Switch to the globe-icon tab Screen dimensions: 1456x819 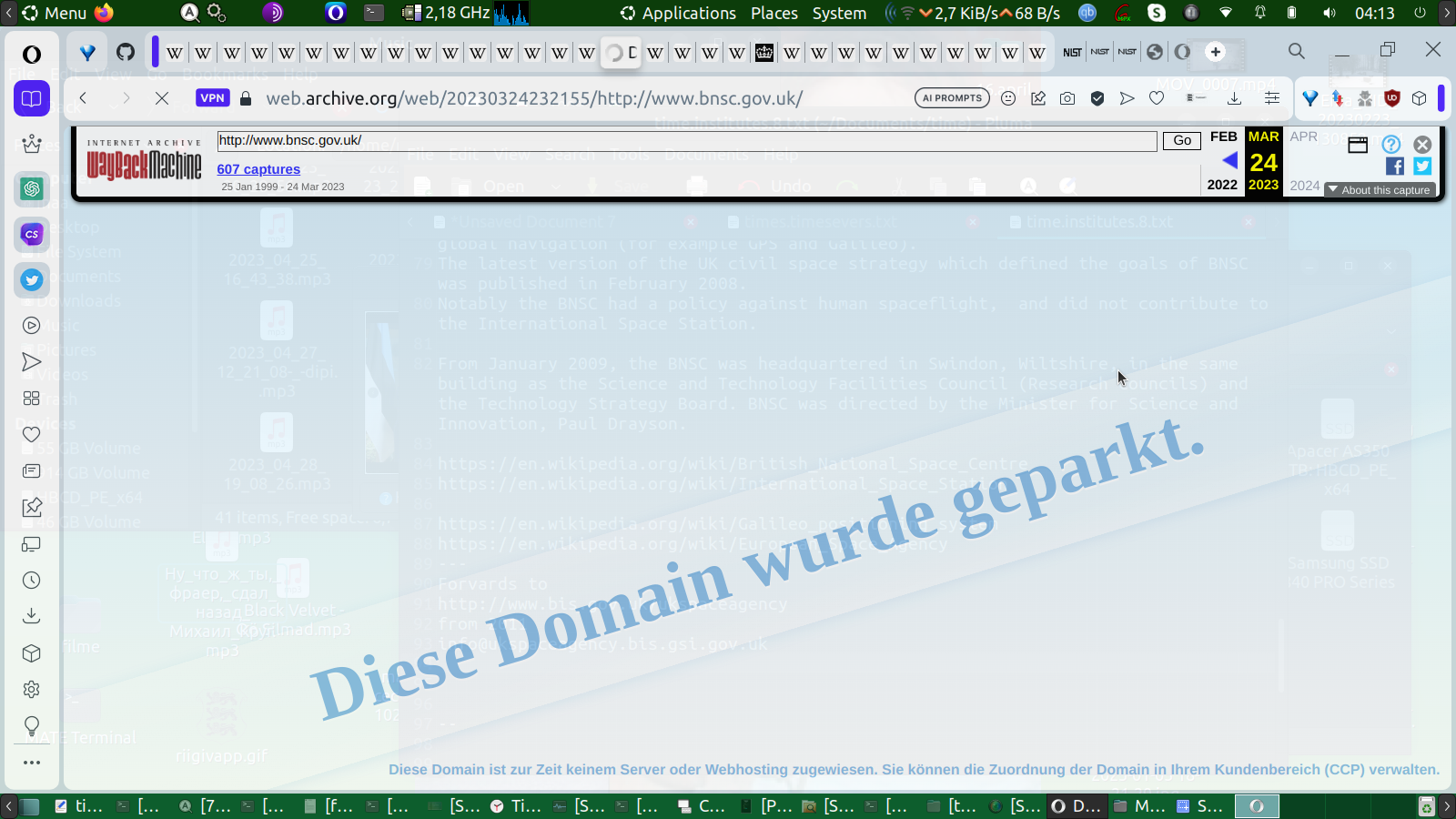tap(1155, 52)
